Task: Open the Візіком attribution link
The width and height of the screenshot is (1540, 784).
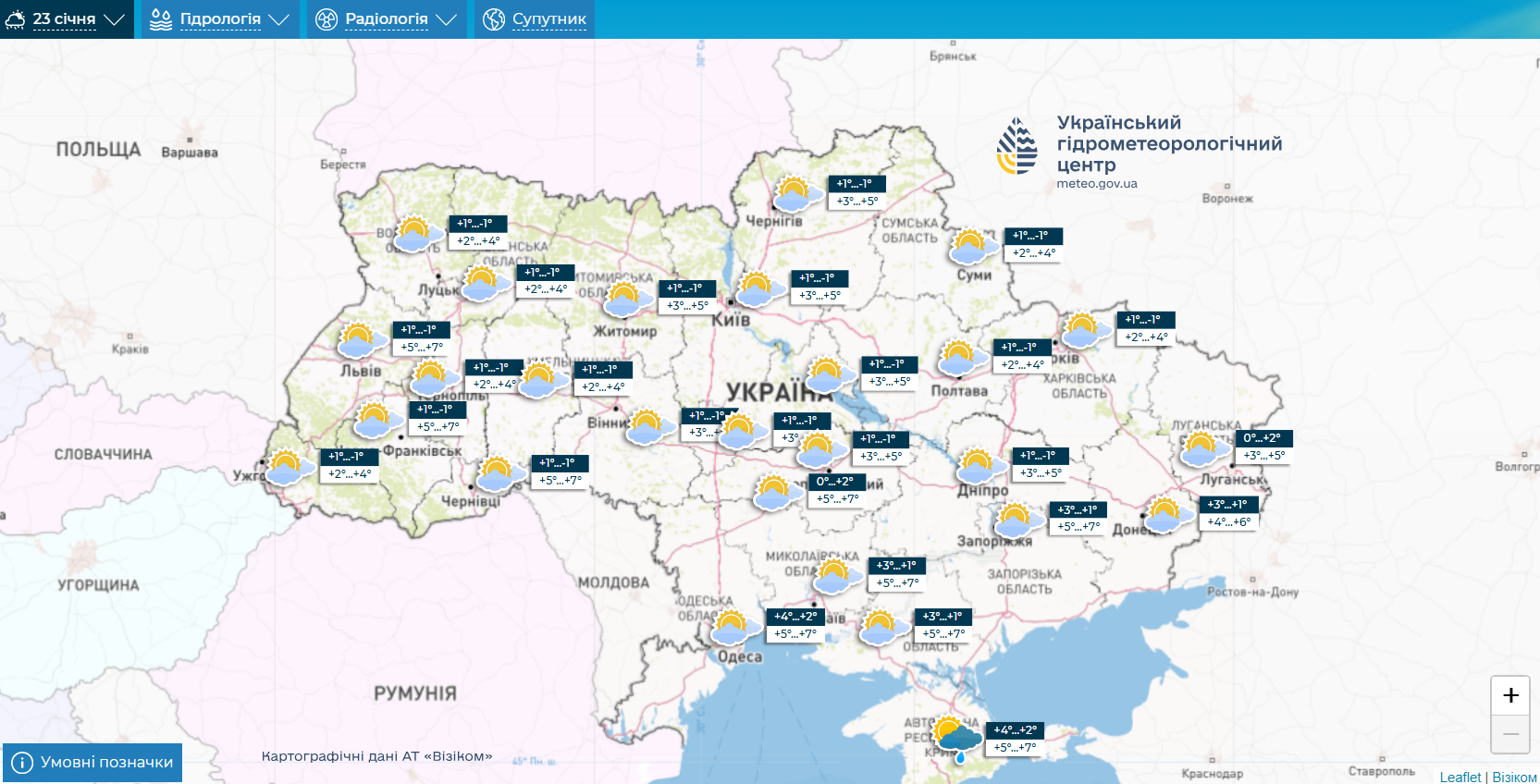Action: [1514, 777]
